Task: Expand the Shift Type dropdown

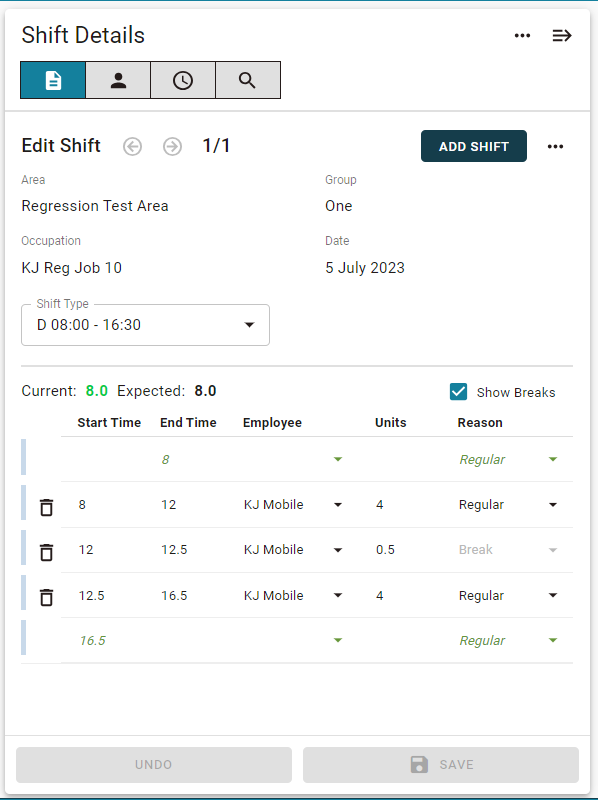Action: pos(145,325)
